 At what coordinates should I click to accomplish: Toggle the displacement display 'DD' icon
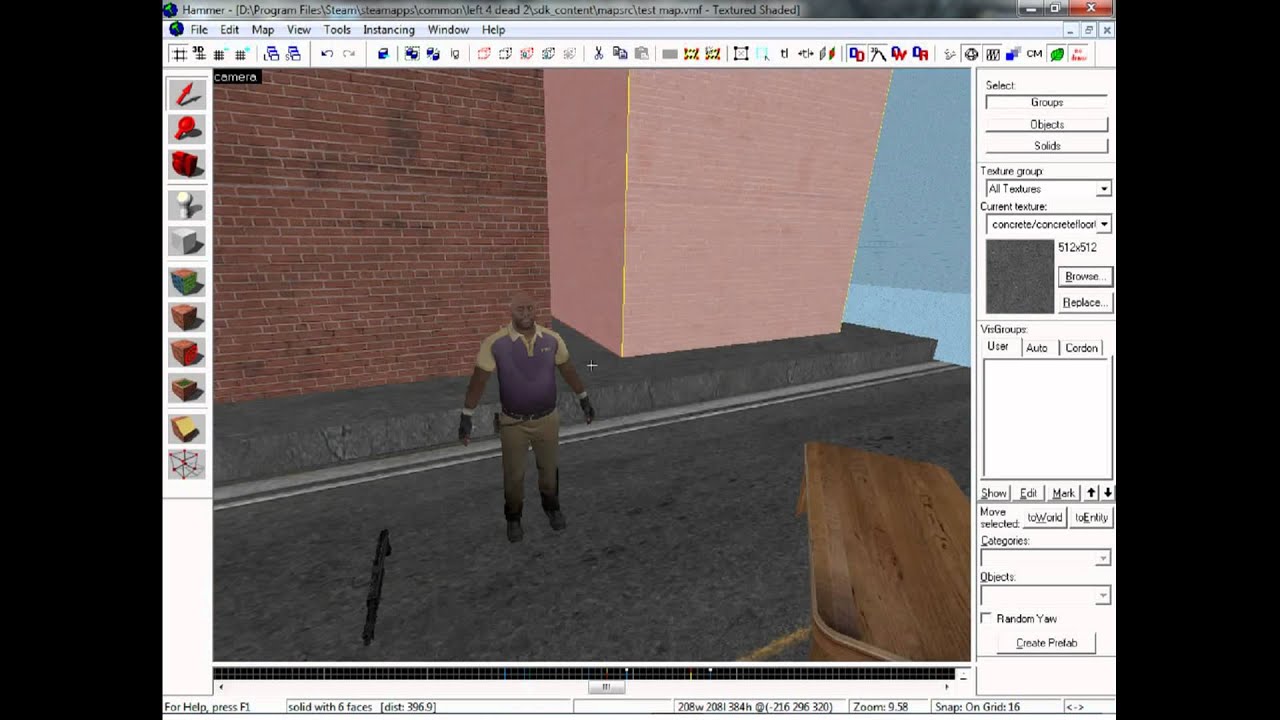click(856, 54)
